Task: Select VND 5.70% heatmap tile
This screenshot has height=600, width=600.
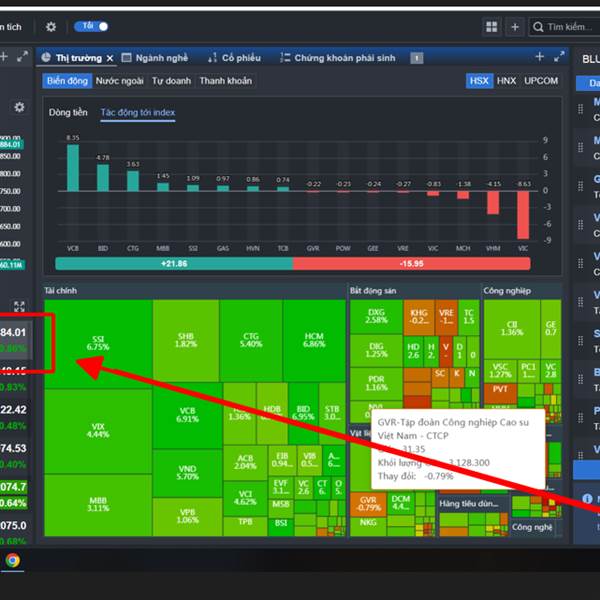Action: pyautogui.click(x=188, y=473)
